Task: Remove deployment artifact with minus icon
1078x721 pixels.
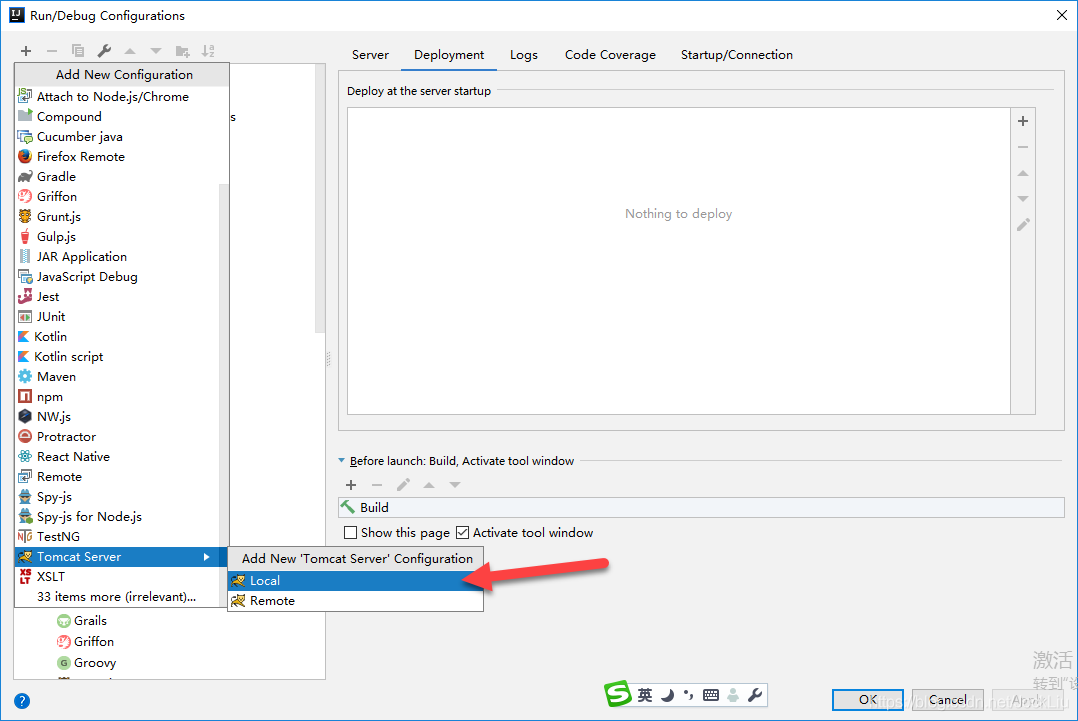Action: [x=1023, y=147]
